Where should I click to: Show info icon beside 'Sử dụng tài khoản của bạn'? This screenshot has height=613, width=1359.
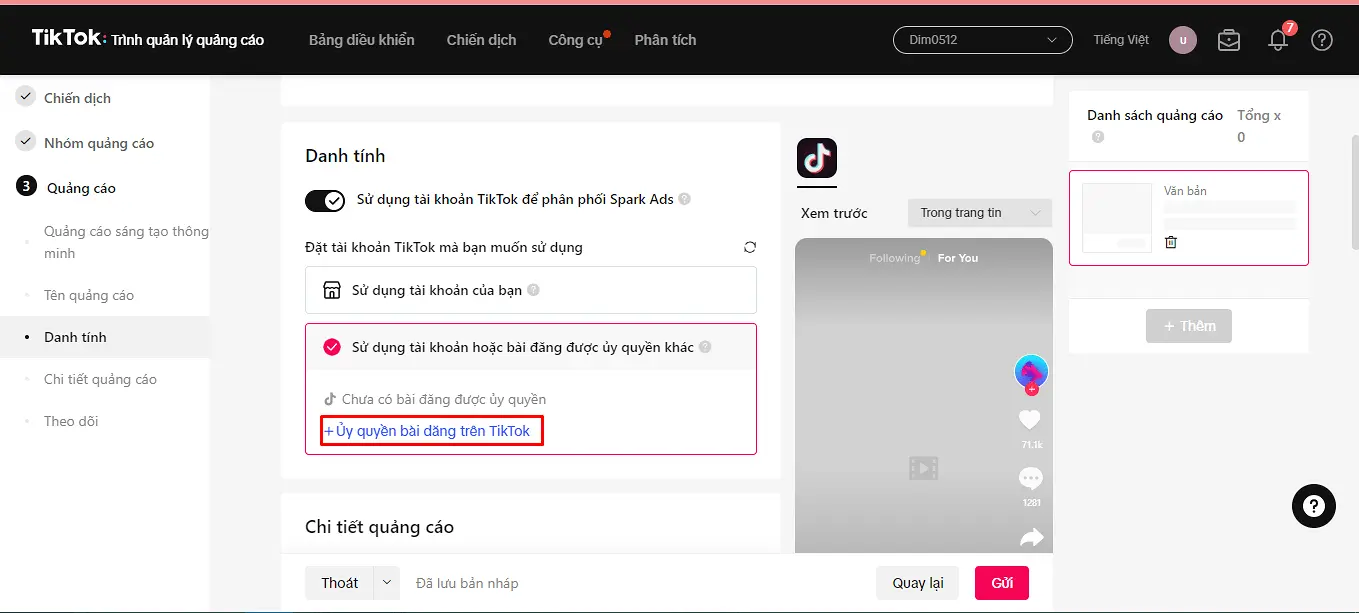533,290
